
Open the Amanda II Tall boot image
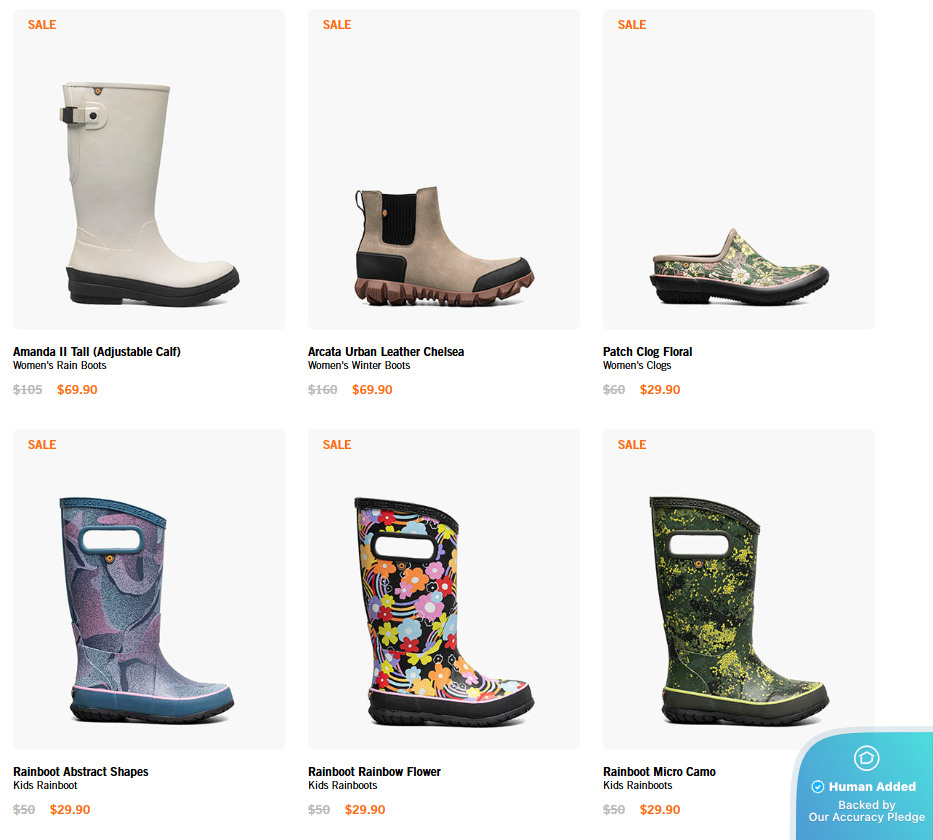(x=149, y=170)
